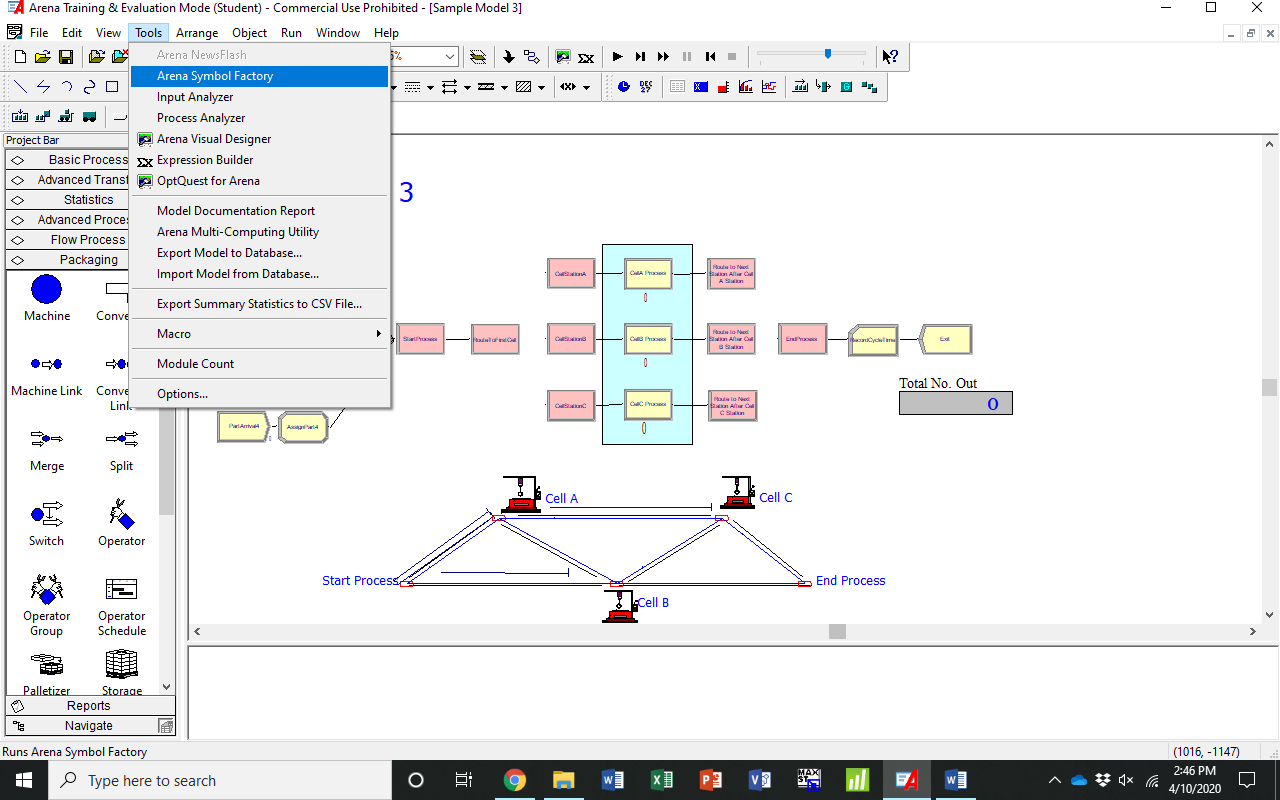Add a Level animation object

click(x=723, y=87)
